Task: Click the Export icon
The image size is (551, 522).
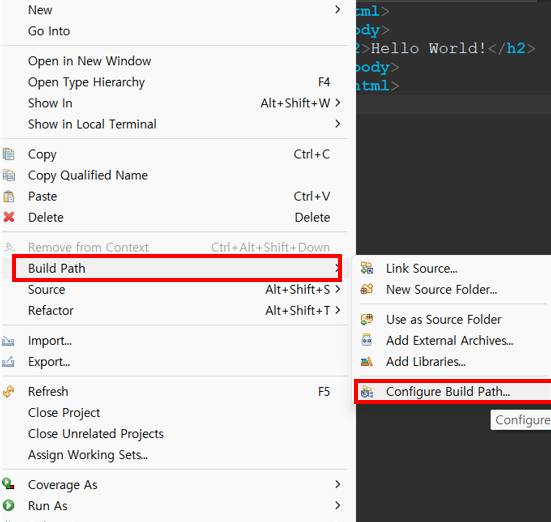Action: pos(8,362)
